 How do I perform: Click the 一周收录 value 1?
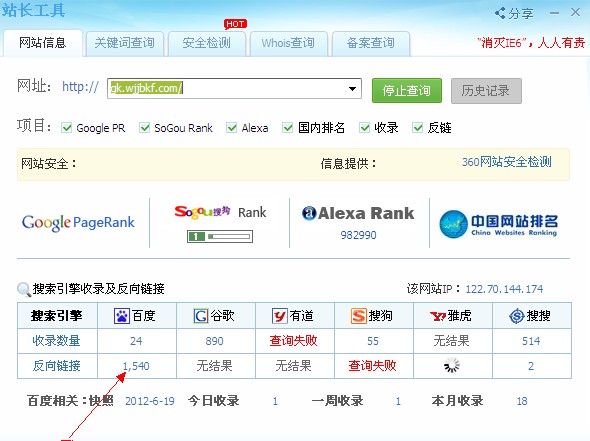click(398, 401)
